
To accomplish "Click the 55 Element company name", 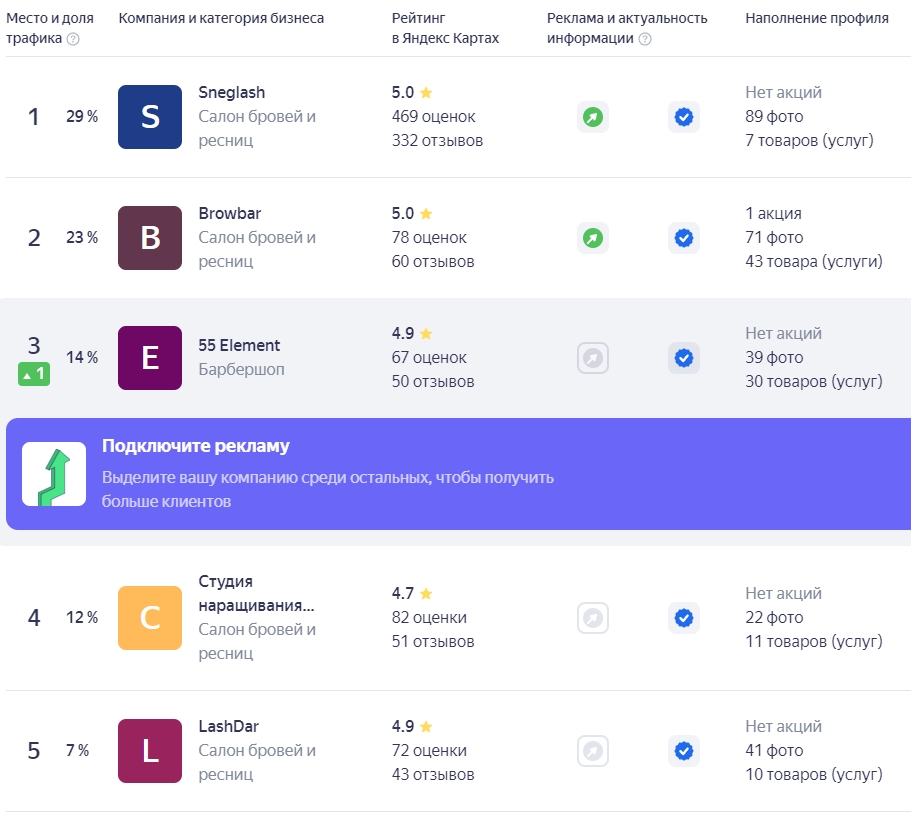I will click(239, 345).
